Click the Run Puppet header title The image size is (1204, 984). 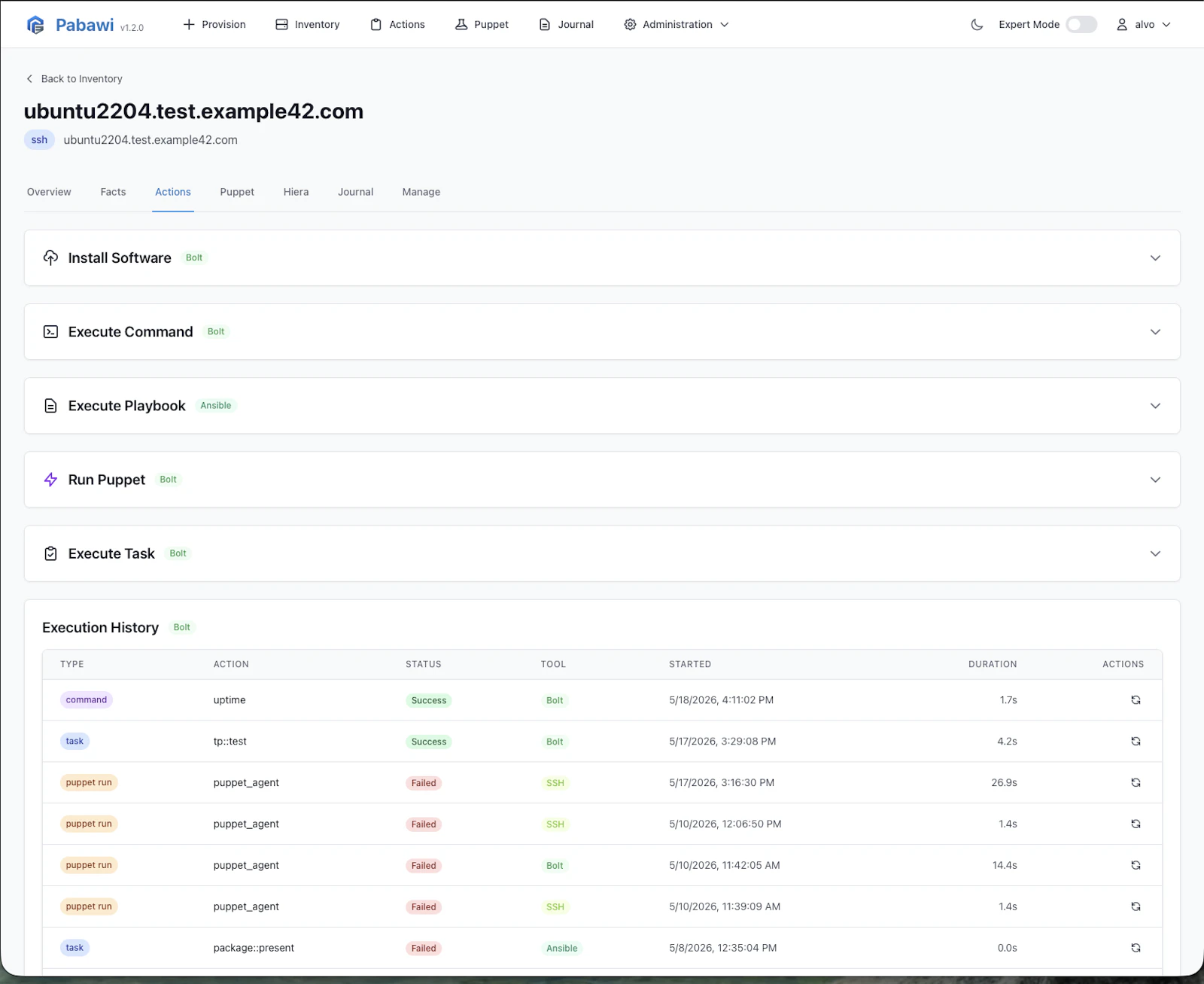coord(106,480)
